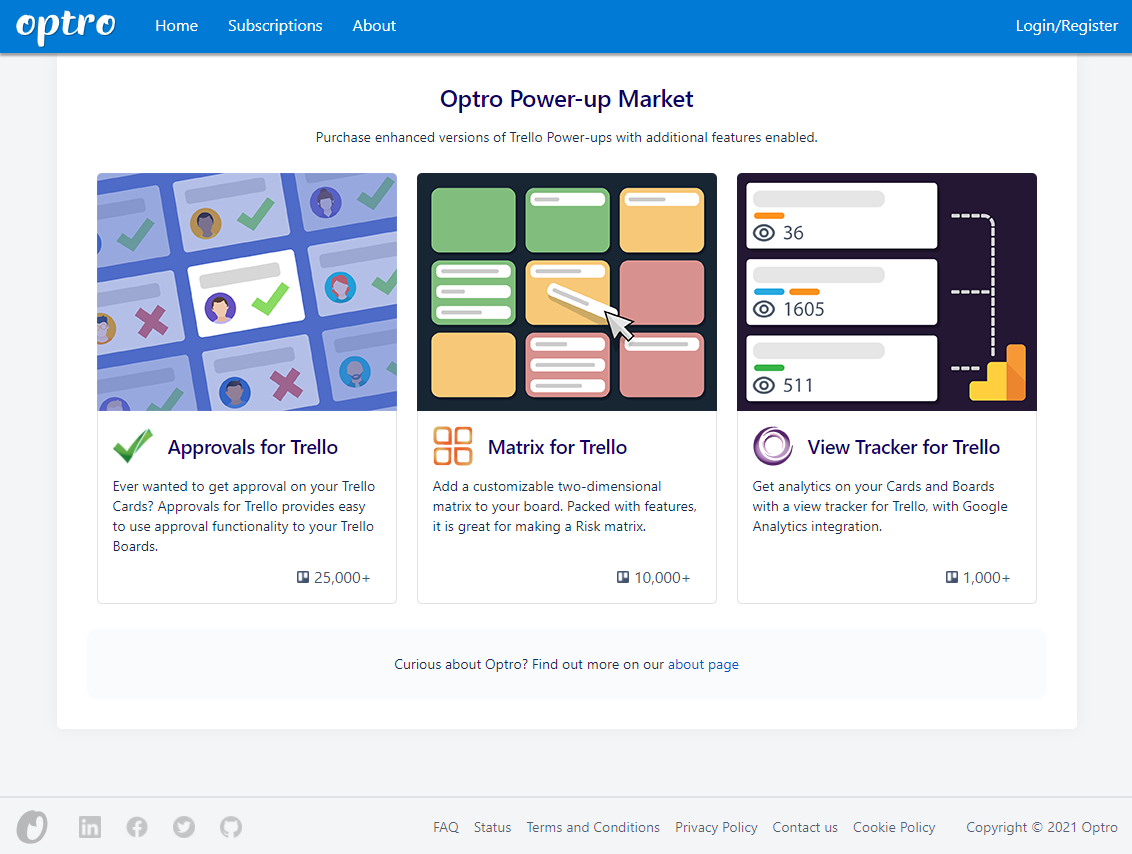The height and width of the screenshot is (854, 1132).
Task: Click the 'View Tracker for Trello' title
Action: click(903, 448)
